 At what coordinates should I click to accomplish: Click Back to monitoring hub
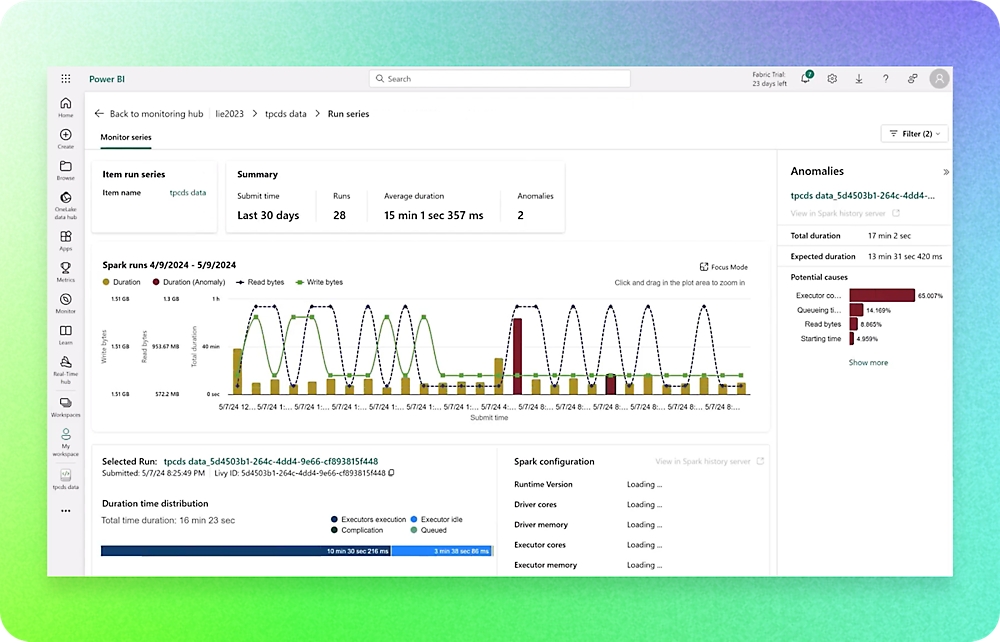tap(156, 113)
